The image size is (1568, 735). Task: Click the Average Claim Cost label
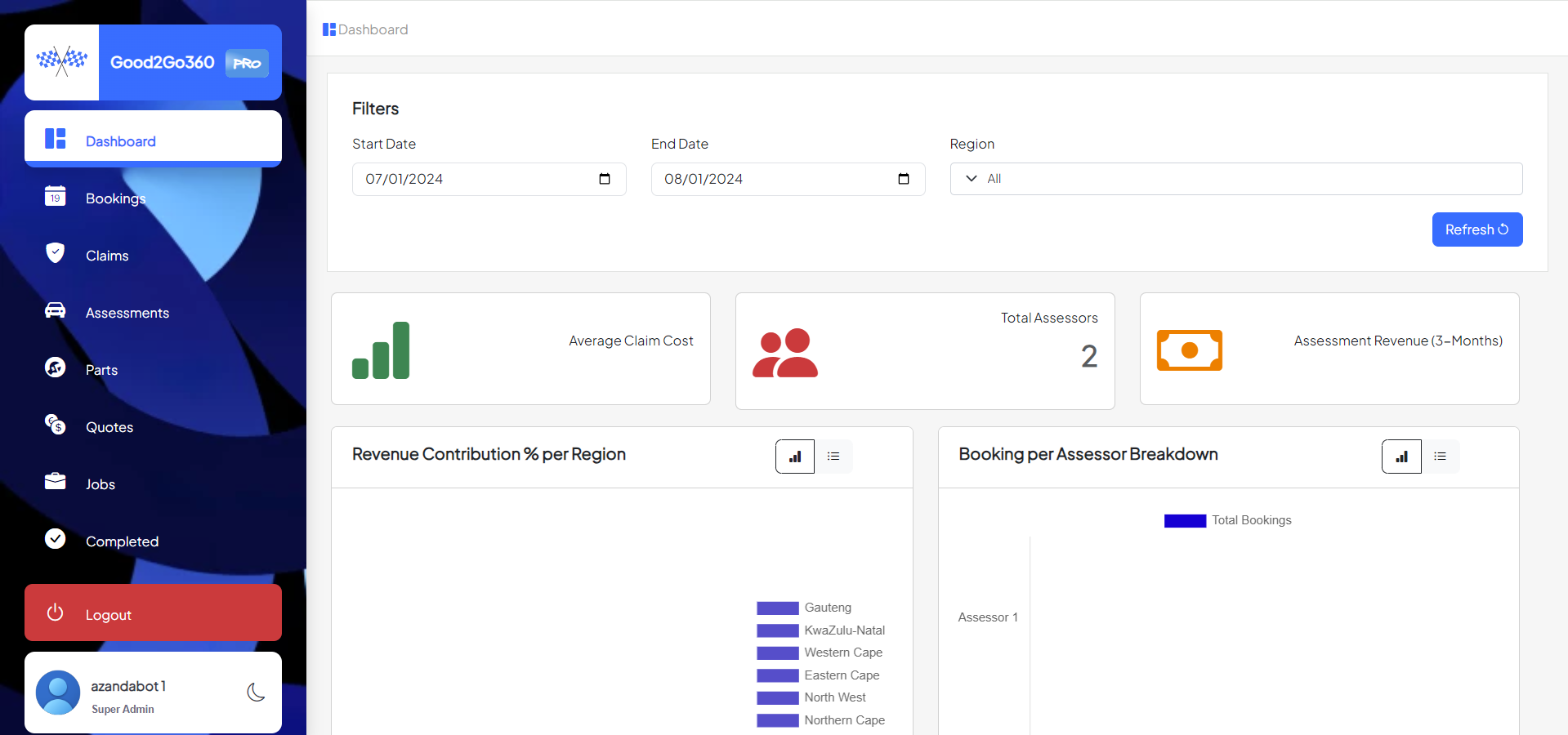631,341
